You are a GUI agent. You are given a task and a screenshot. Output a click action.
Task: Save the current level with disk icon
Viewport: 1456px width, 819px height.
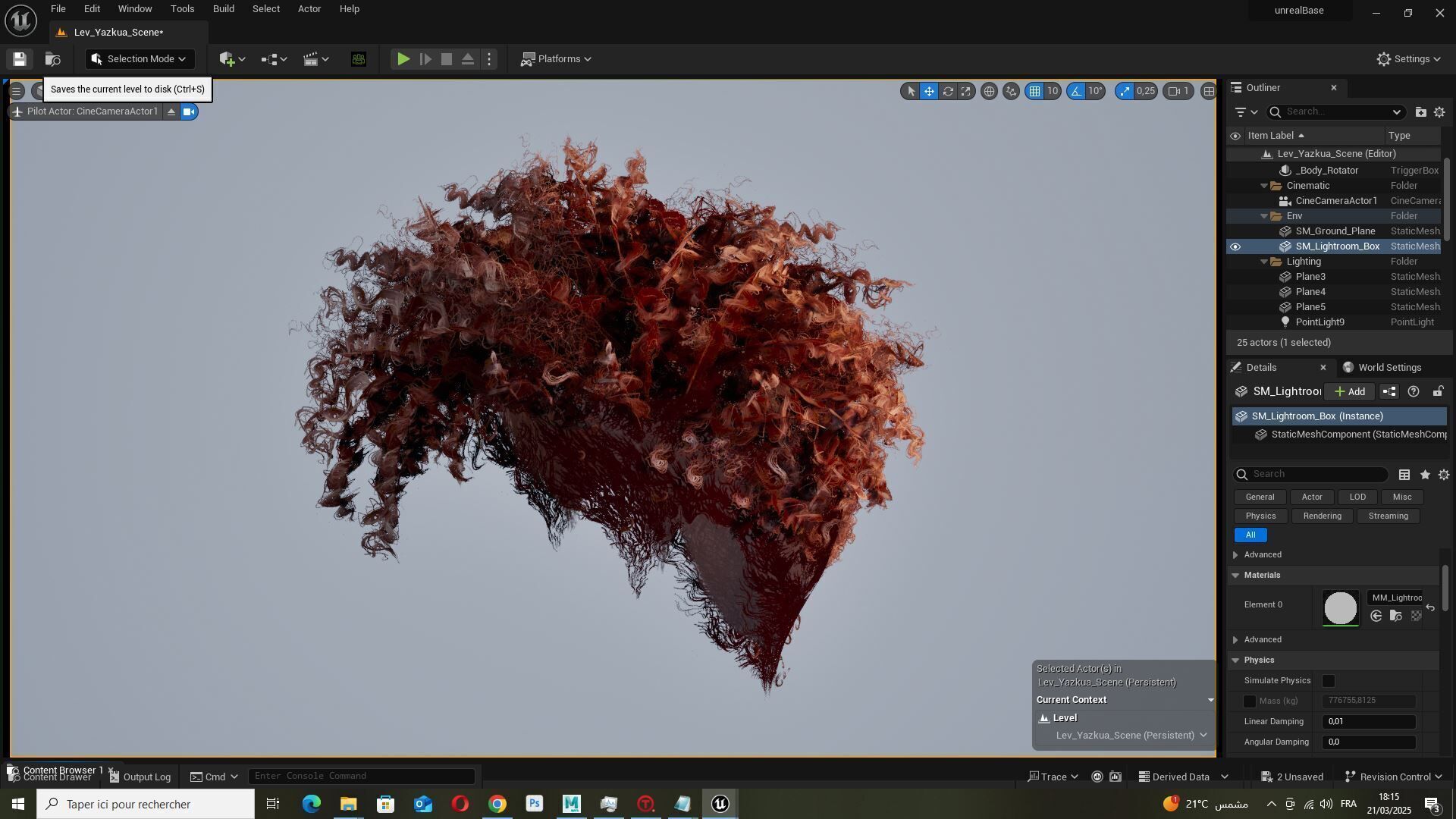[20, 59]
